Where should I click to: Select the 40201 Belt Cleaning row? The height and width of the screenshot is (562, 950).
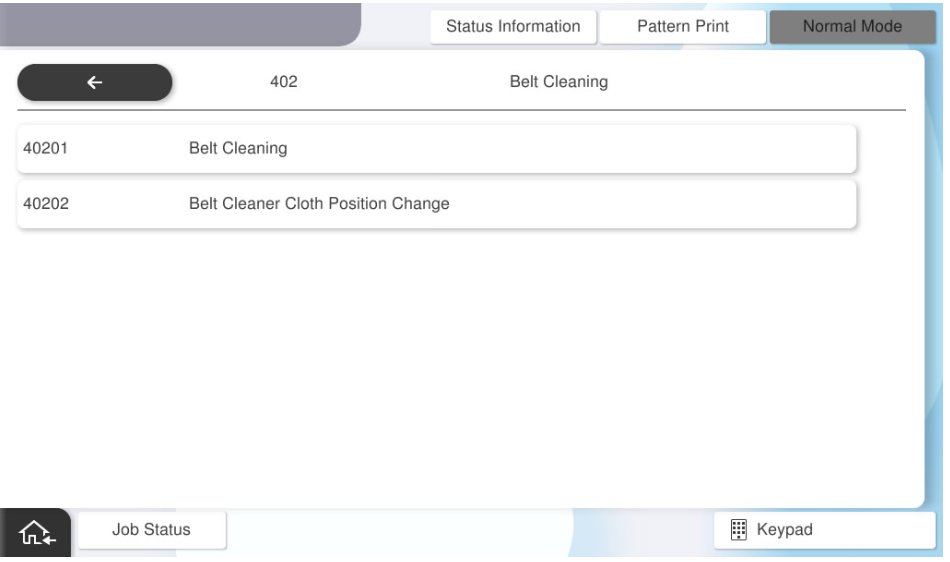tap(437, 149)
